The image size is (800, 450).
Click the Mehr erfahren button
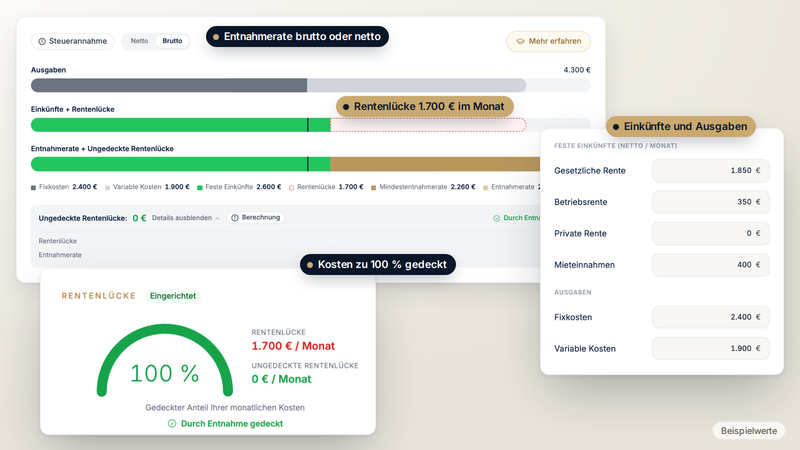(x=548, y=41)
